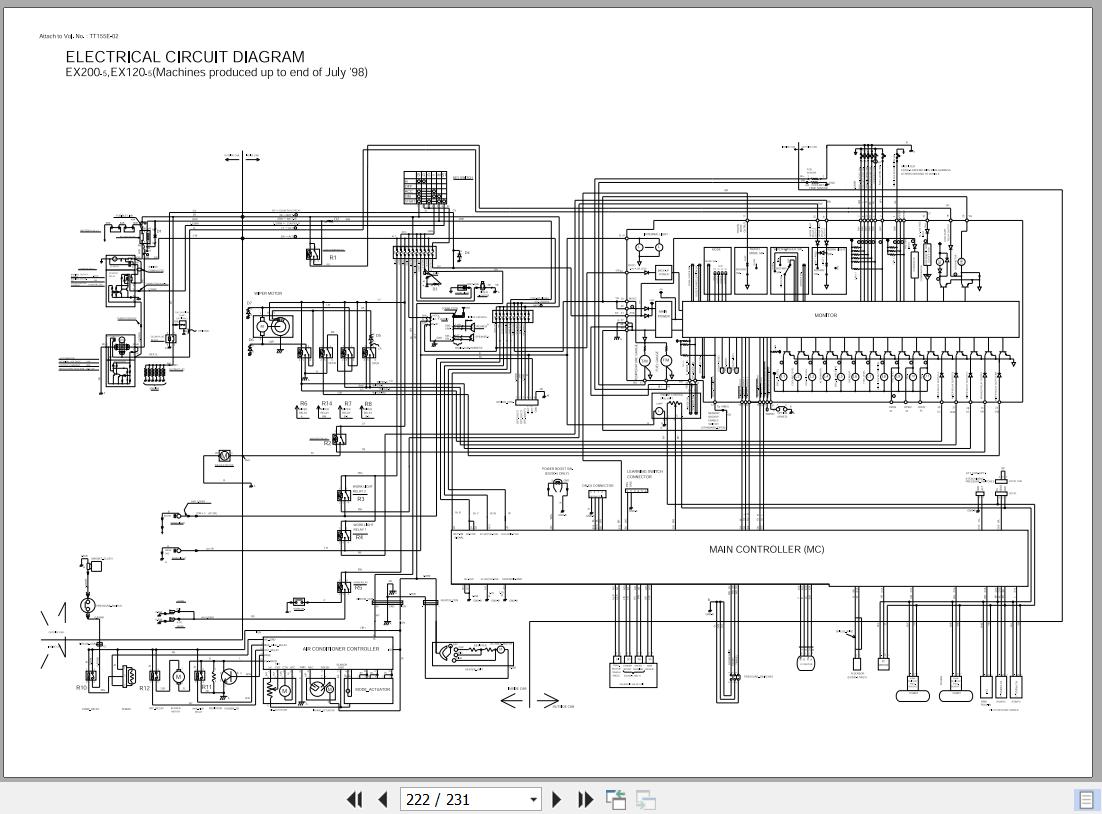Click the EX200-5, EX120-5 subtitle line

(x=216, y=72)
